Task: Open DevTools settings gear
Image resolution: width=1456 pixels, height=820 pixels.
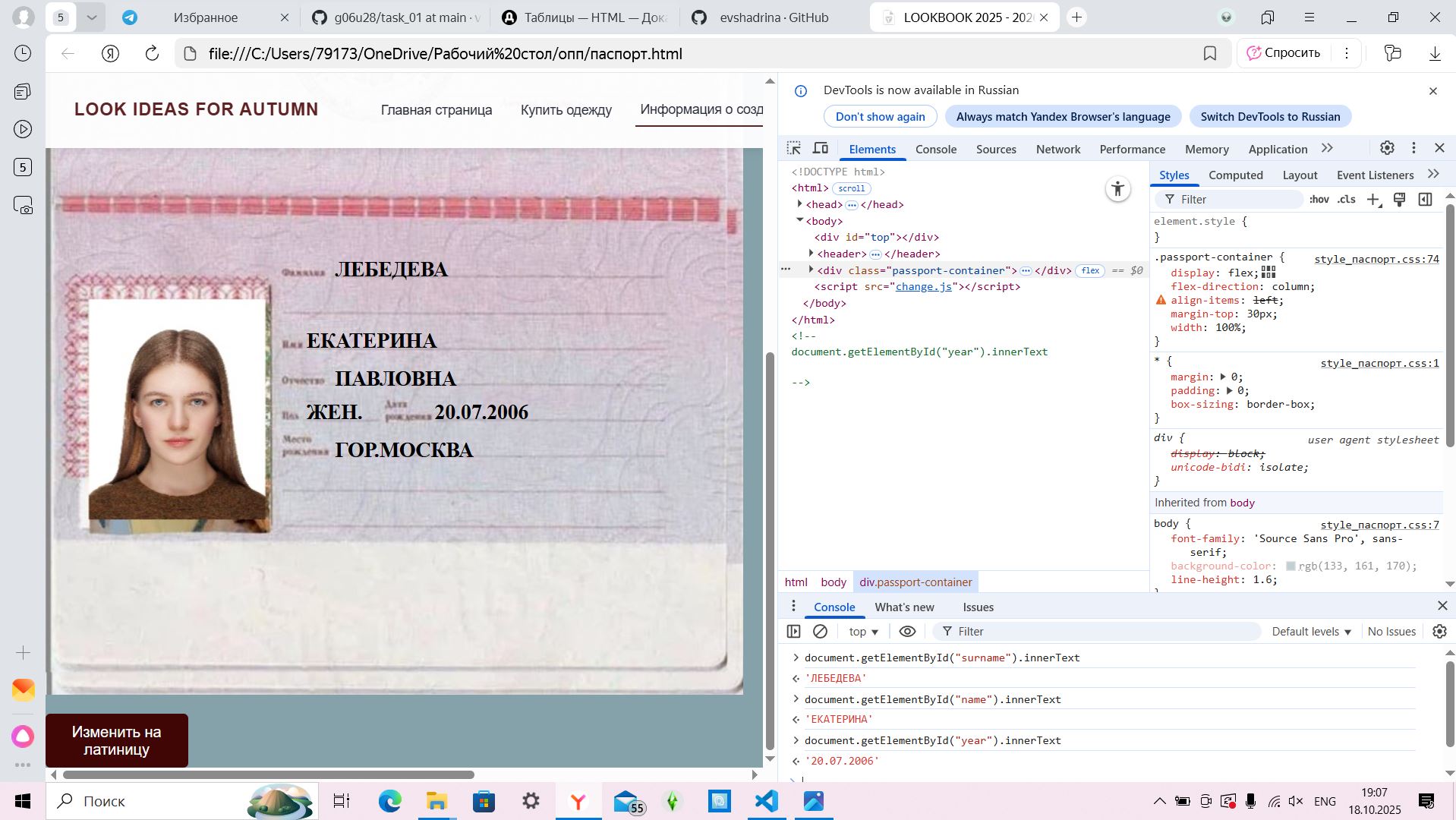Action: click(x=1387, y=149)
